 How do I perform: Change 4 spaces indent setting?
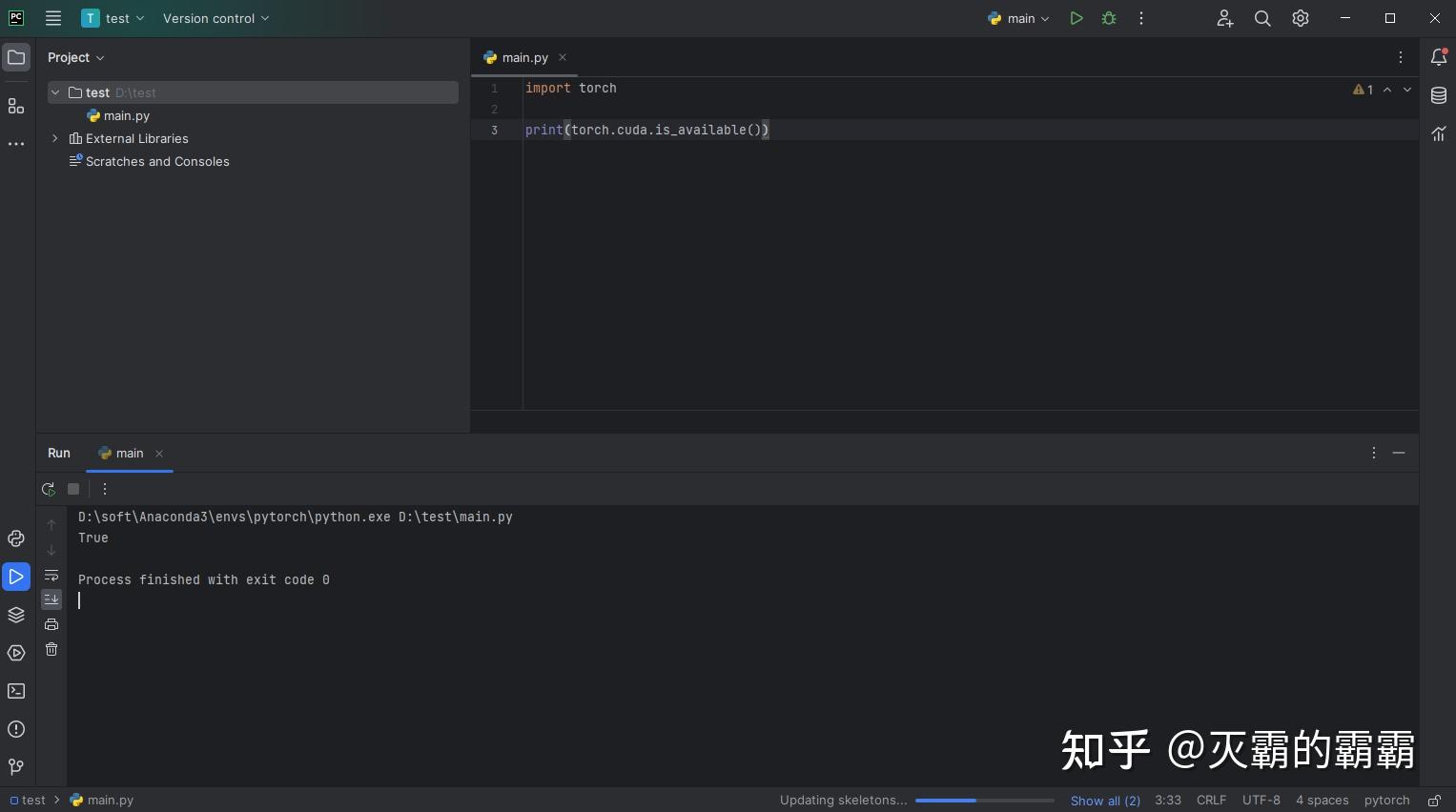(x=1323, y=801)
